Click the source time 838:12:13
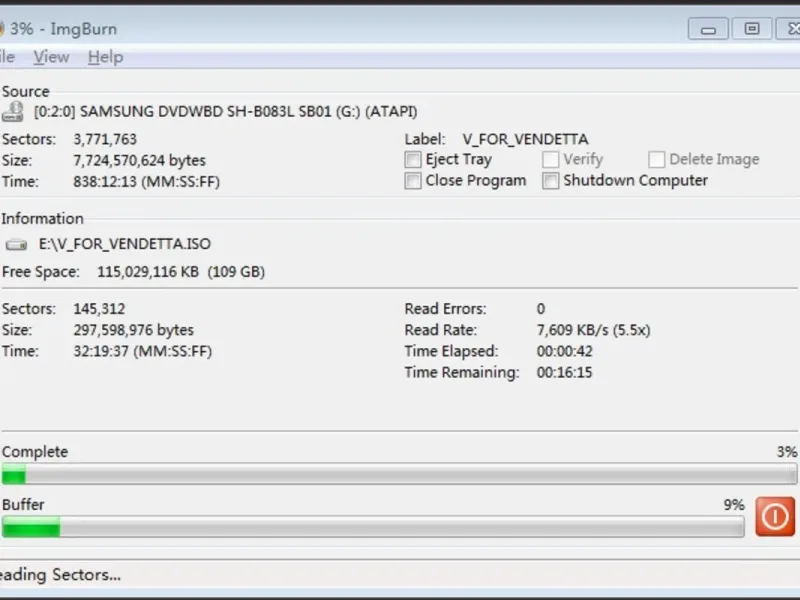This screenshot has height=600, width=800. 146,182
